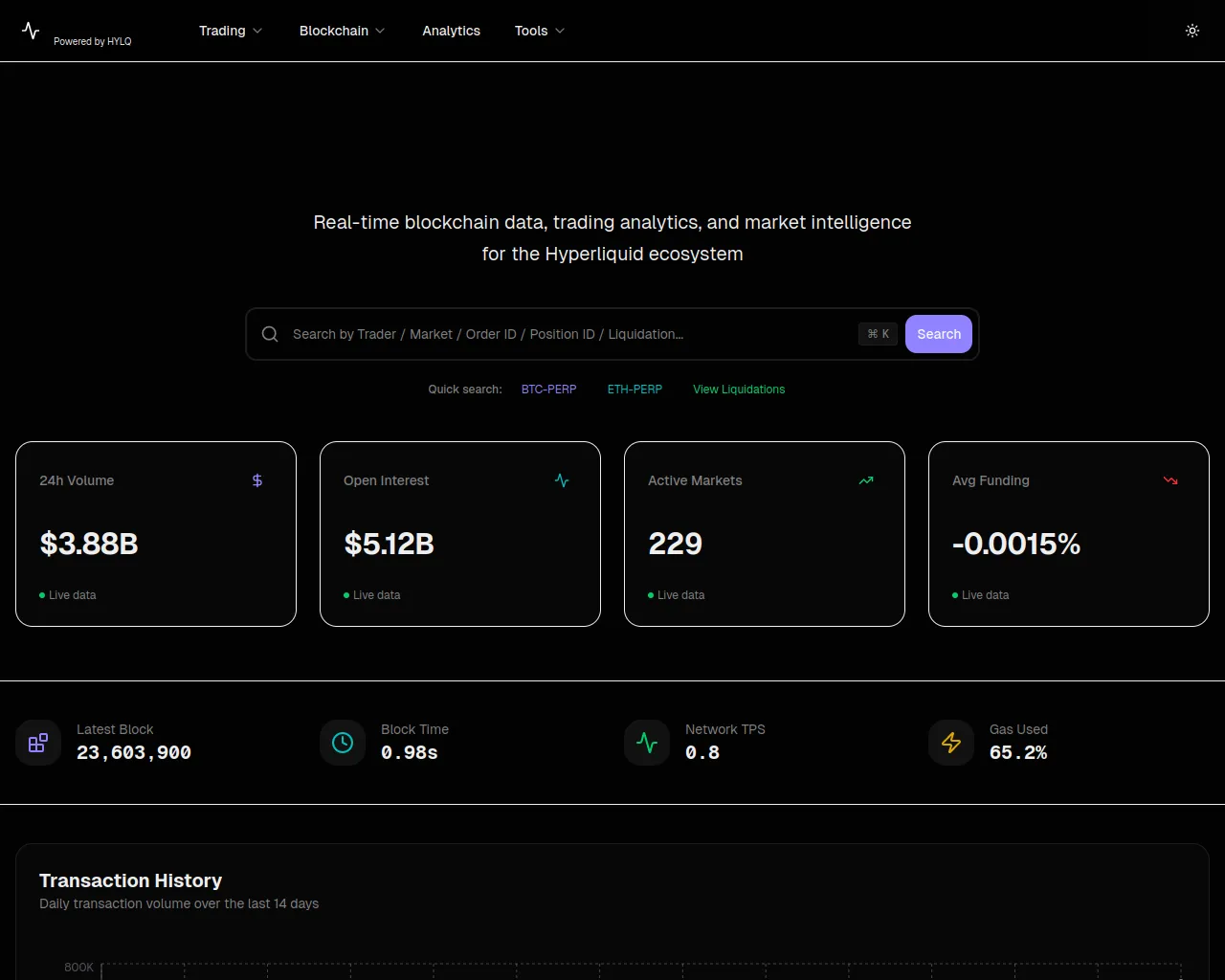1225x980 pixels.
Task: Click 'Daily transaction volume over the last 14 days'
Action: click(x=179, y=903)
